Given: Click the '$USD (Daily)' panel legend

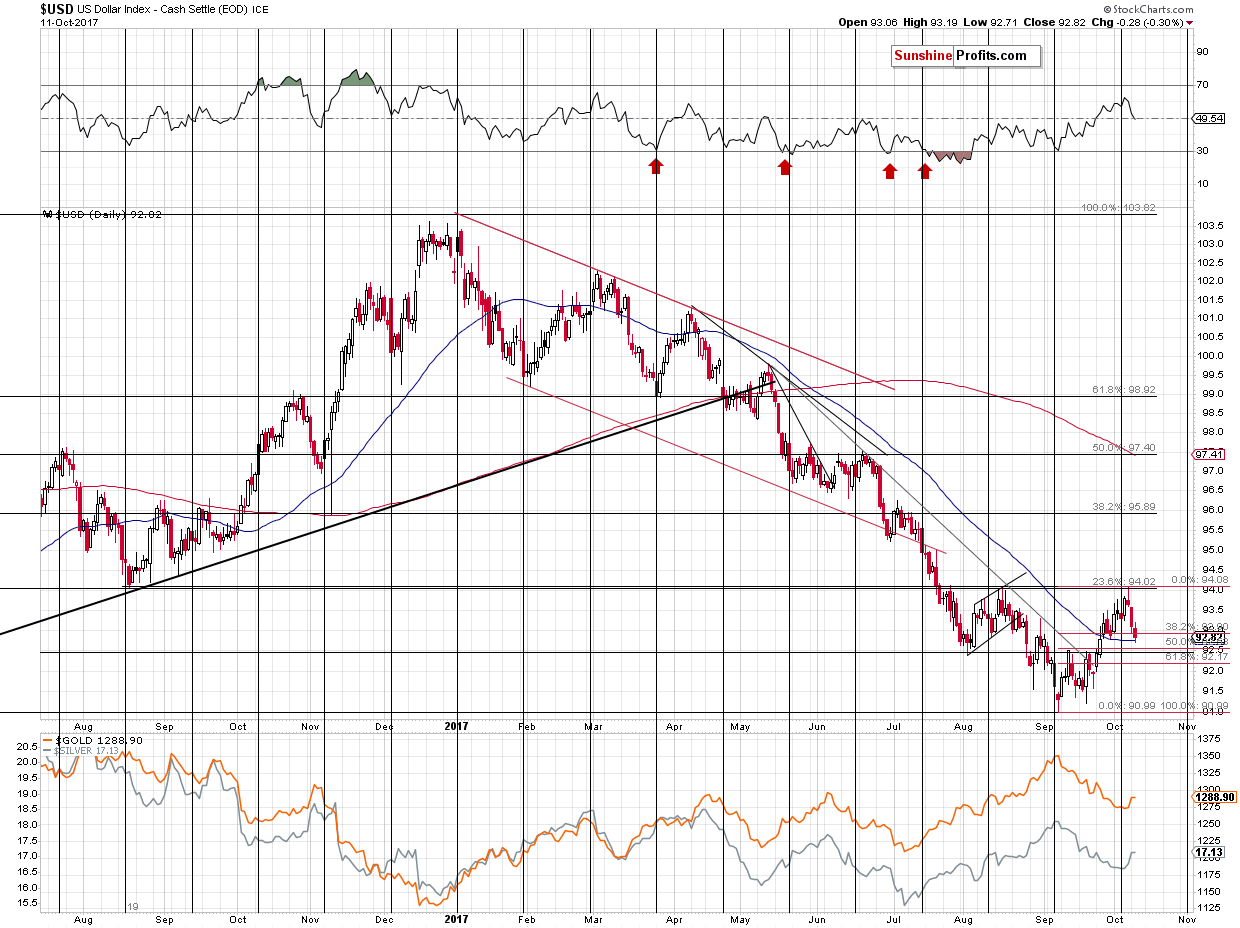Looking at the screenshot, I should point(100,214).
